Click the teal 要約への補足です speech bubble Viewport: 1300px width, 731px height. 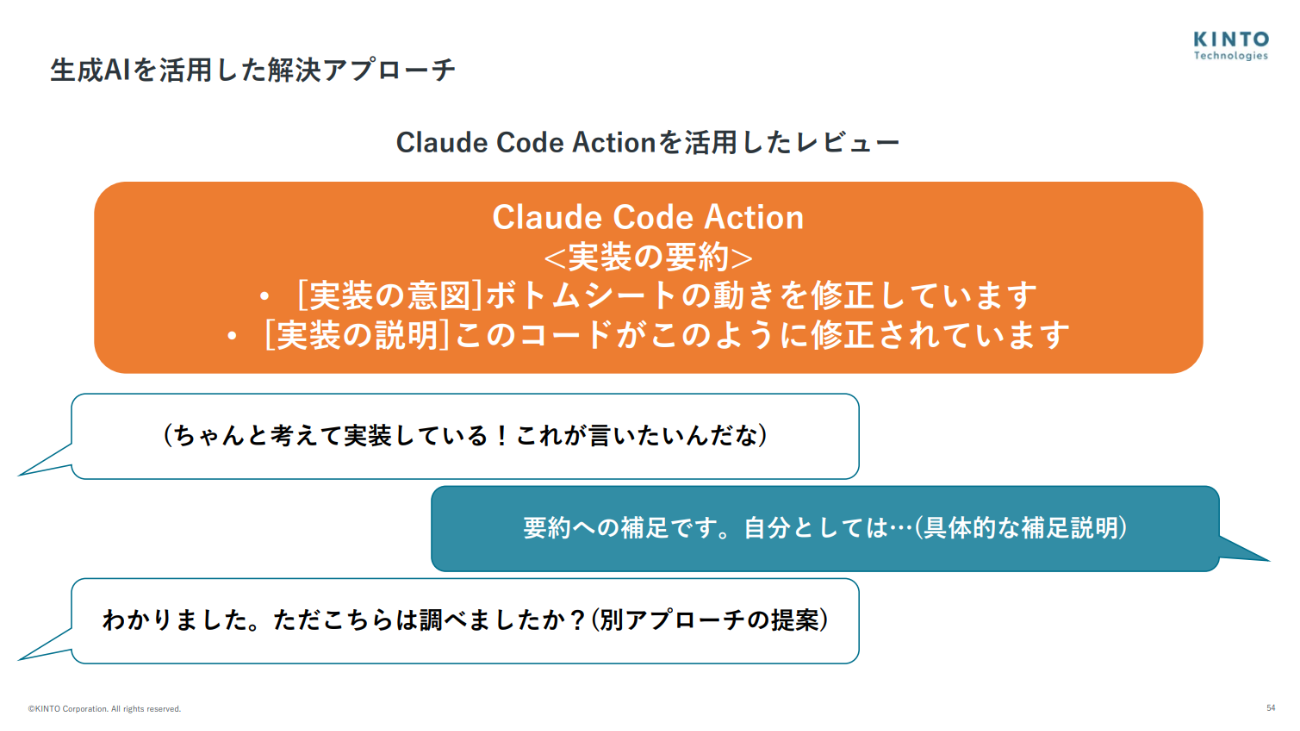coord(824,528)
